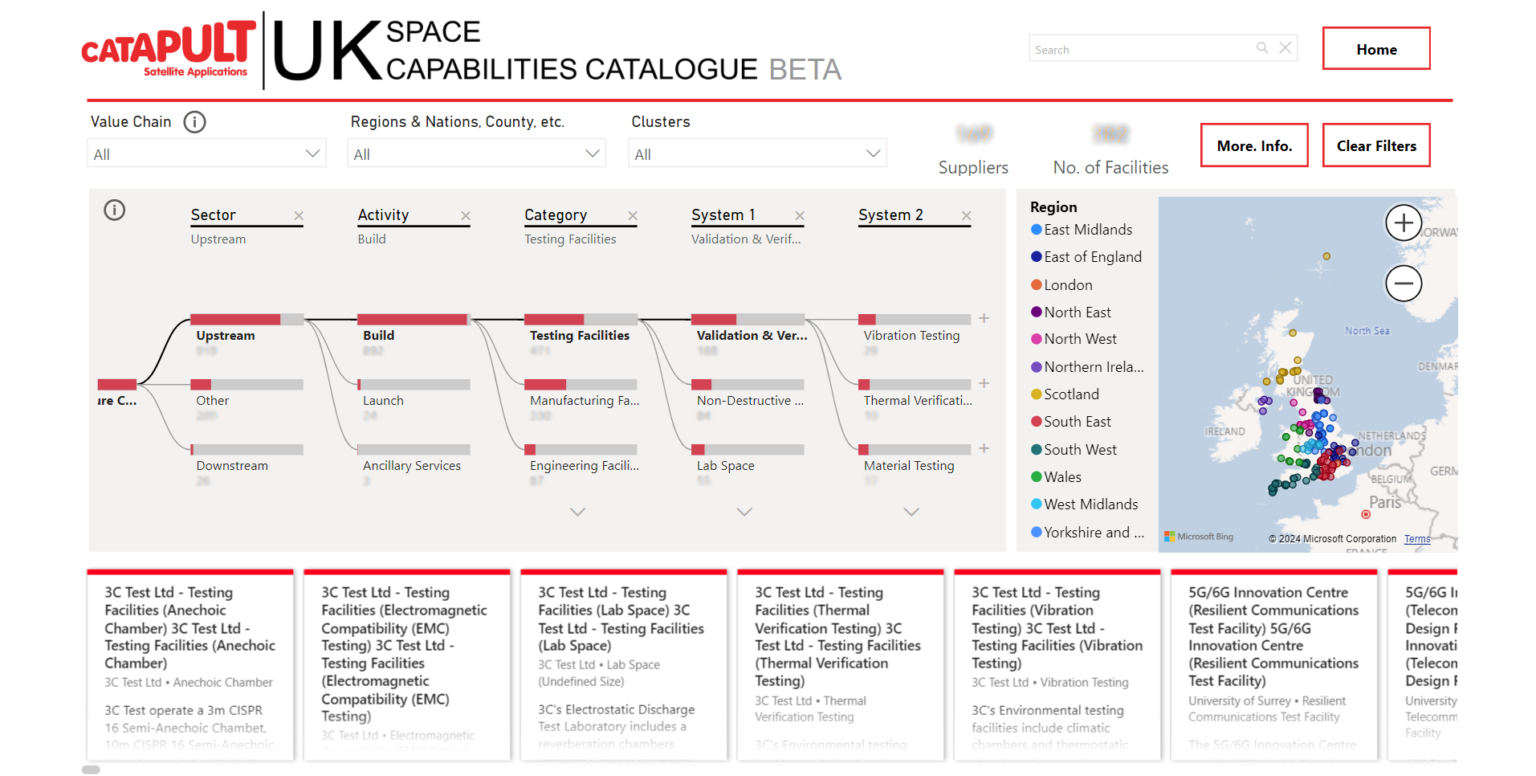Open the Value Chain dropdown
This screenshot has height=776, width=1536.
click(x=207, y=154)
